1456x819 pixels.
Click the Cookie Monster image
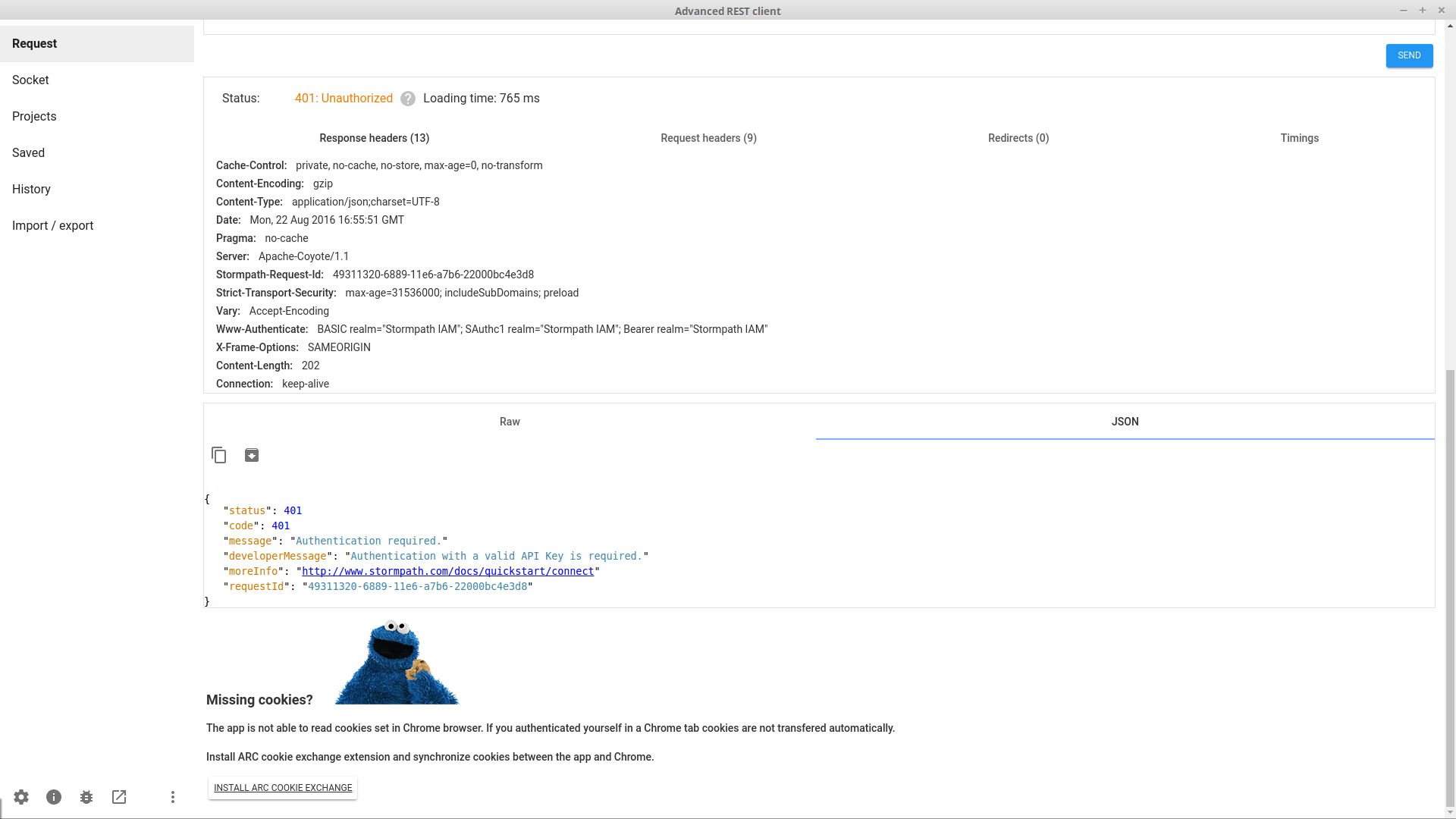point(397,662)
